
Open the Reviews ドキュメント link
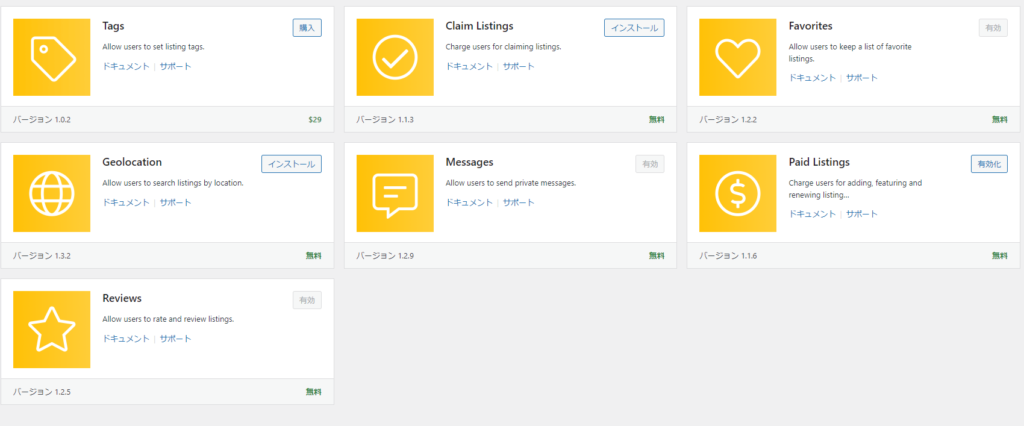tap(126, 338)
